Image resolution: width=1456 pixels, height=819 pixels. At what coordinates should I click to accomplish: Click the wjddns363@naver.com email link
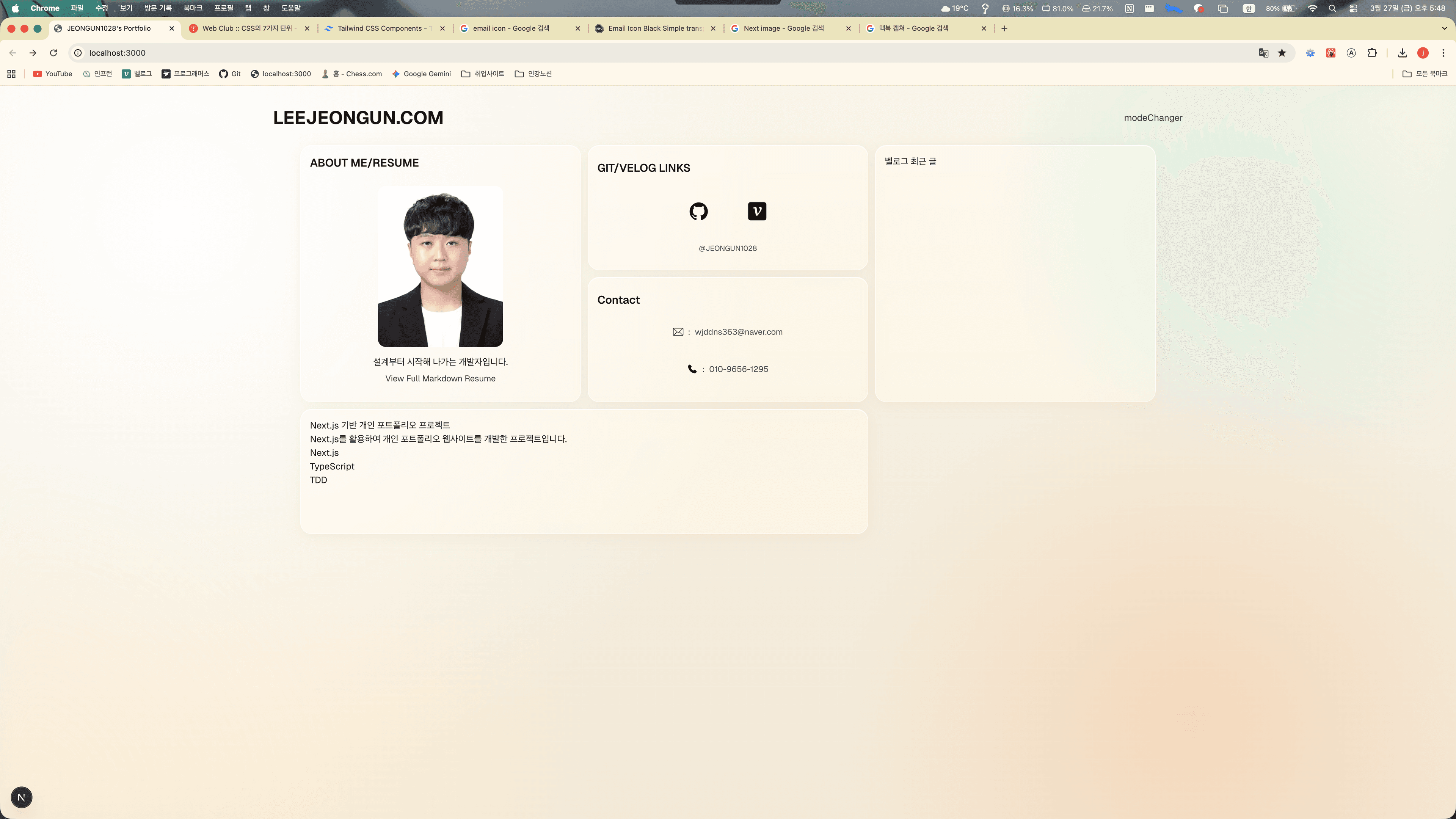(x=738, y=332)
